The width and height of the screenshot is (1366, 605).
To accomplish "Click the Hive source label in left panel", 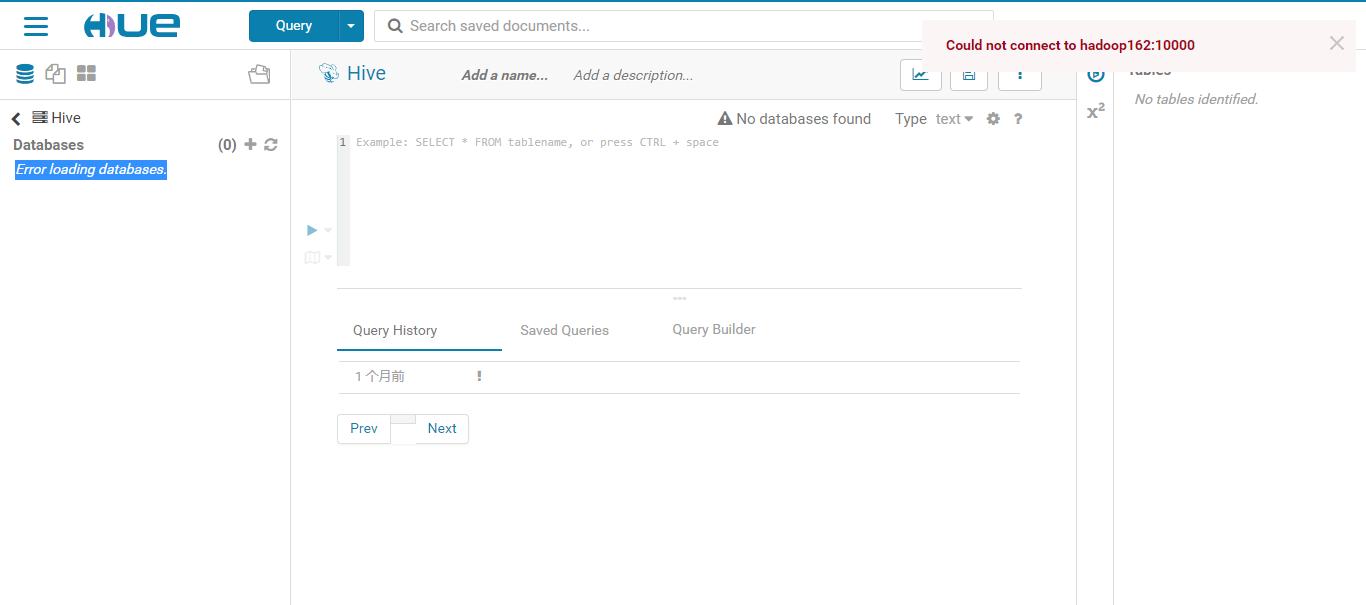I will click(57, 118).
